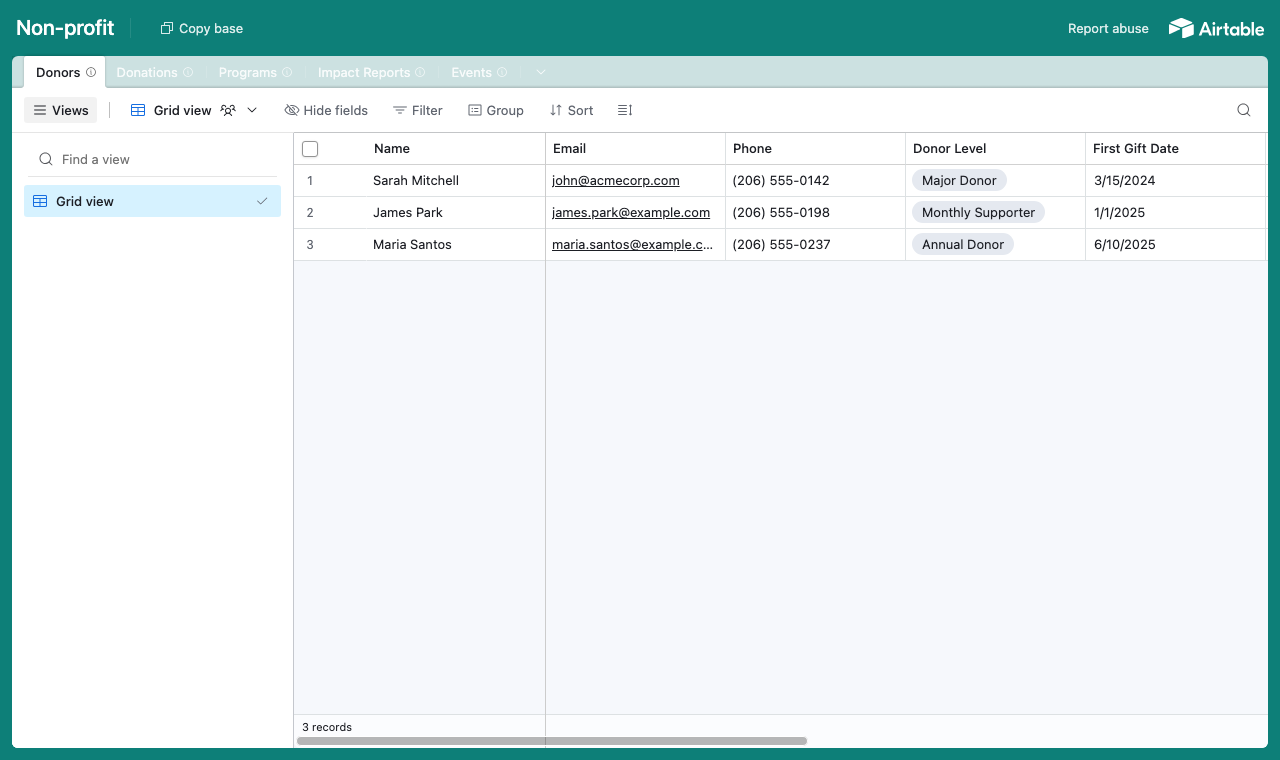The width and height of the screenshot is (1280, 760).
Task: Select phone cell (206) 555-0237
Action: pos(815,245)
